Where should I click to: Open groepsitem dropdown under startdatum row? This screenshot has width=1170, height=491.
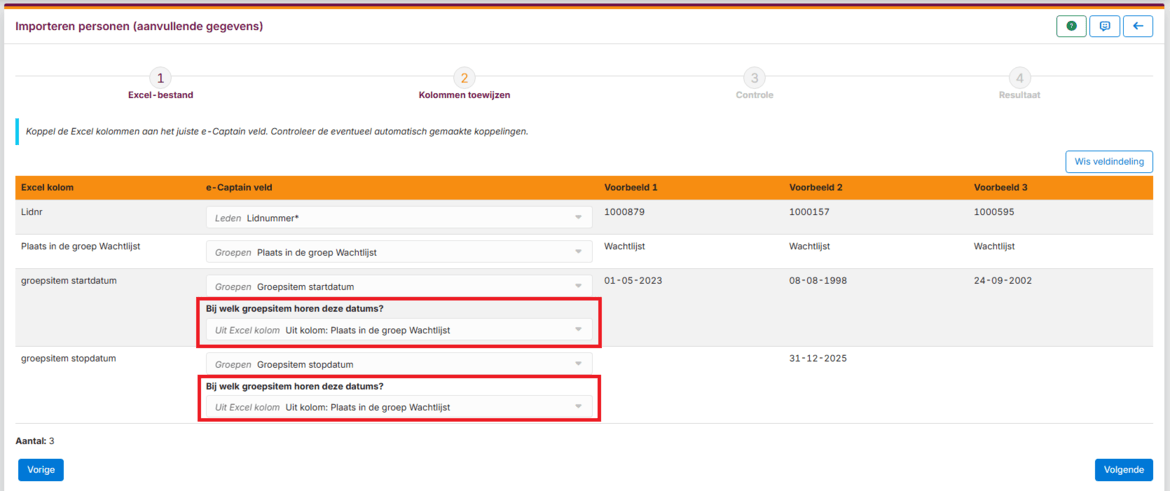click(399, 330)
